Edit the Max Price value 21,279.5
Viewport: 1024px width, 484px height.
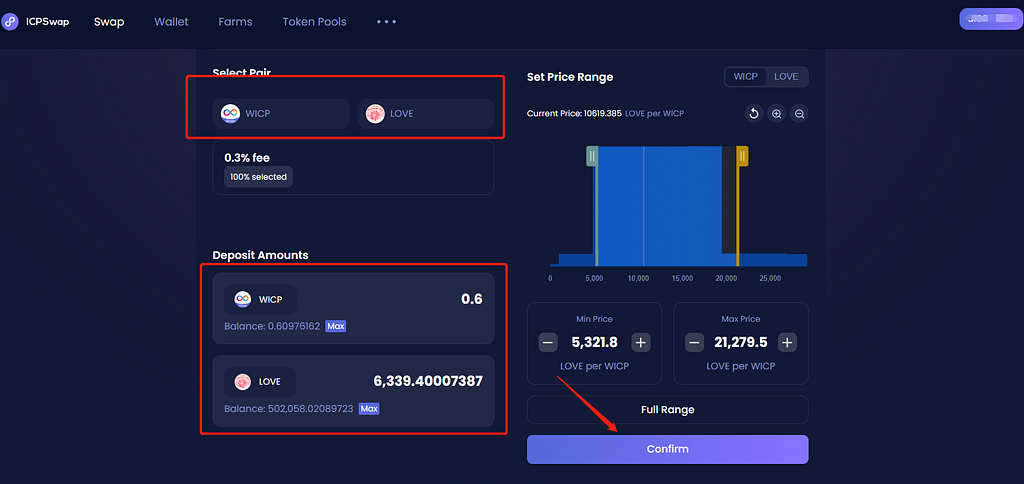tap(741, 342)
